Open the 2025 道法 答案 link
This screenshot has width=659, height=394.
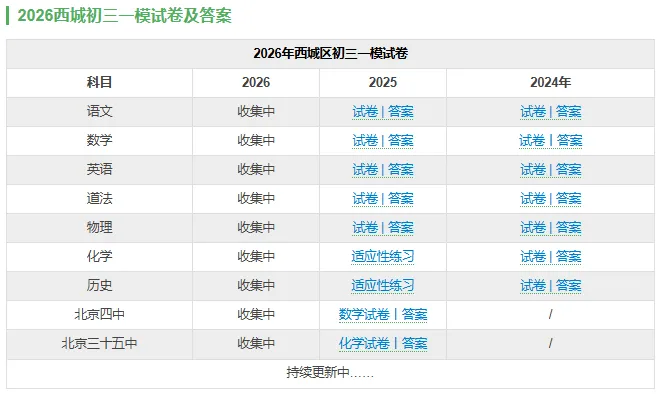401,198
